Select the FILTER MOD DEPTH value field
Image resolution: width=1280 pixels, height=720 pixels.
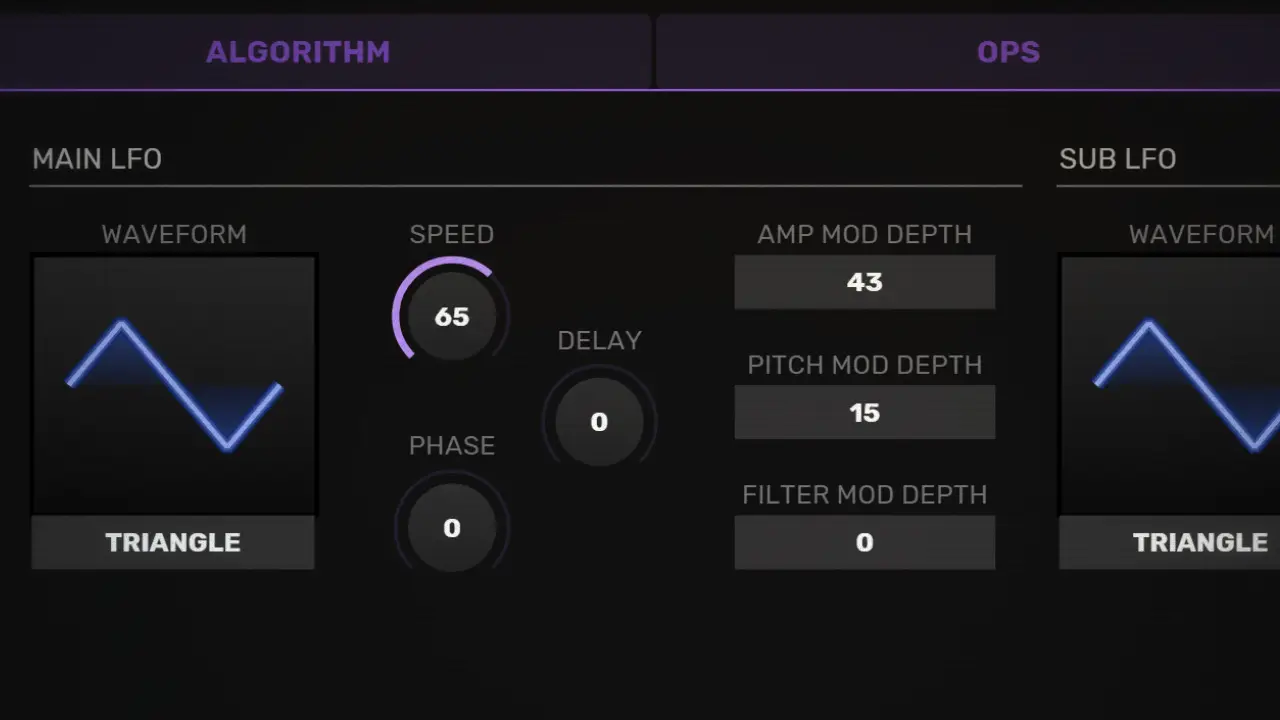pos(865,542)
